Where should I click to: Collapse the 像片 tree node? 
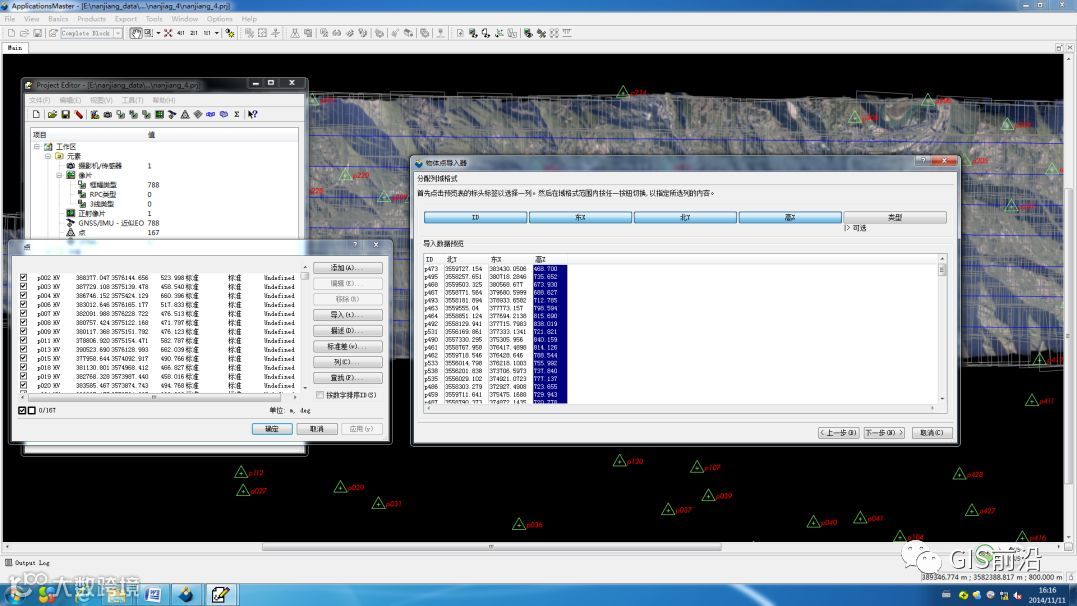(59, 175)
